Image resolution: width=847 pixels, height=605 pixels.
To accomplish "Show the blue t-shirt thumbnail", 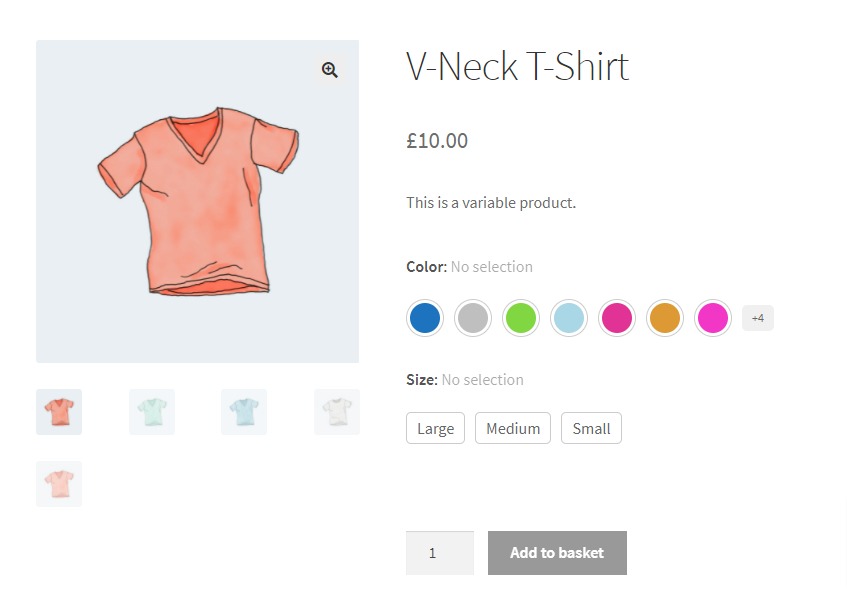I will [243, 411].
